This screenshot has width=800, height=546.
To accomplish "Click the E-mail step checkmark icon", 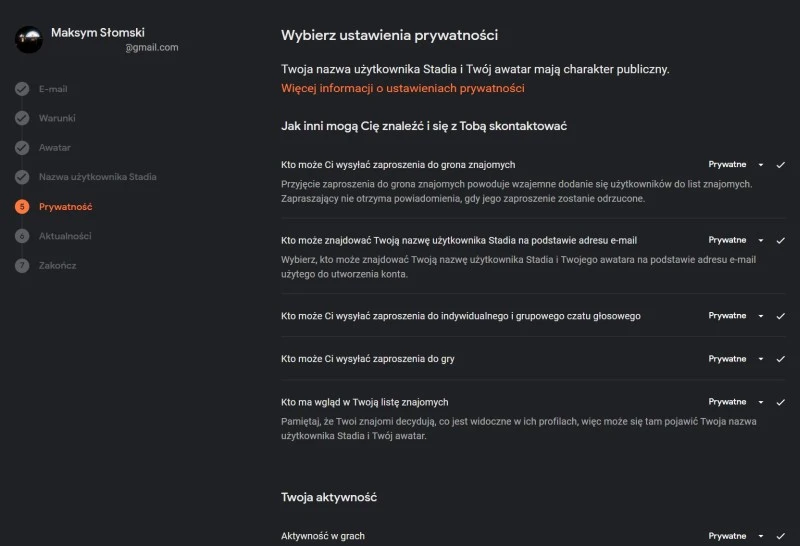I will (x=22, y=89).
